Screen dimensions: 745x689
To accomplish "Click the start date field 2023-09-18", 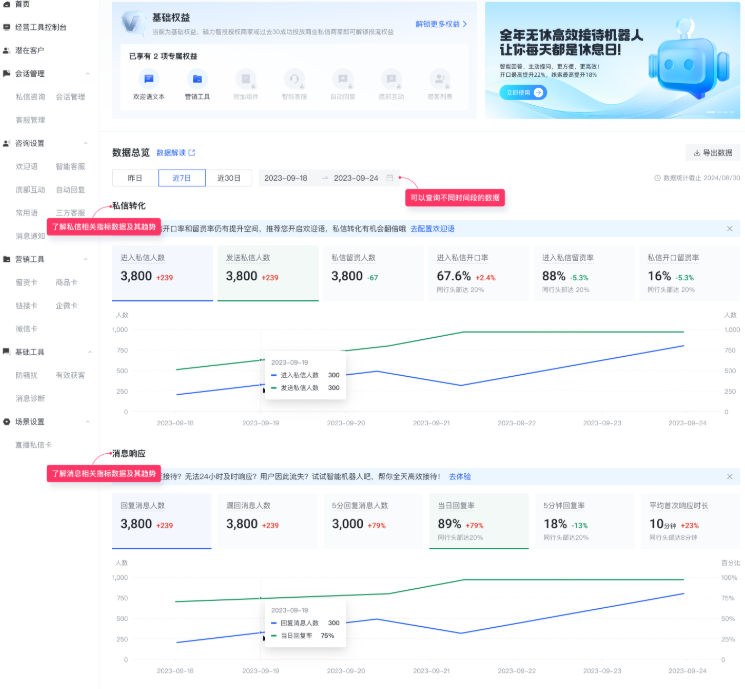I will coord(286,178).
